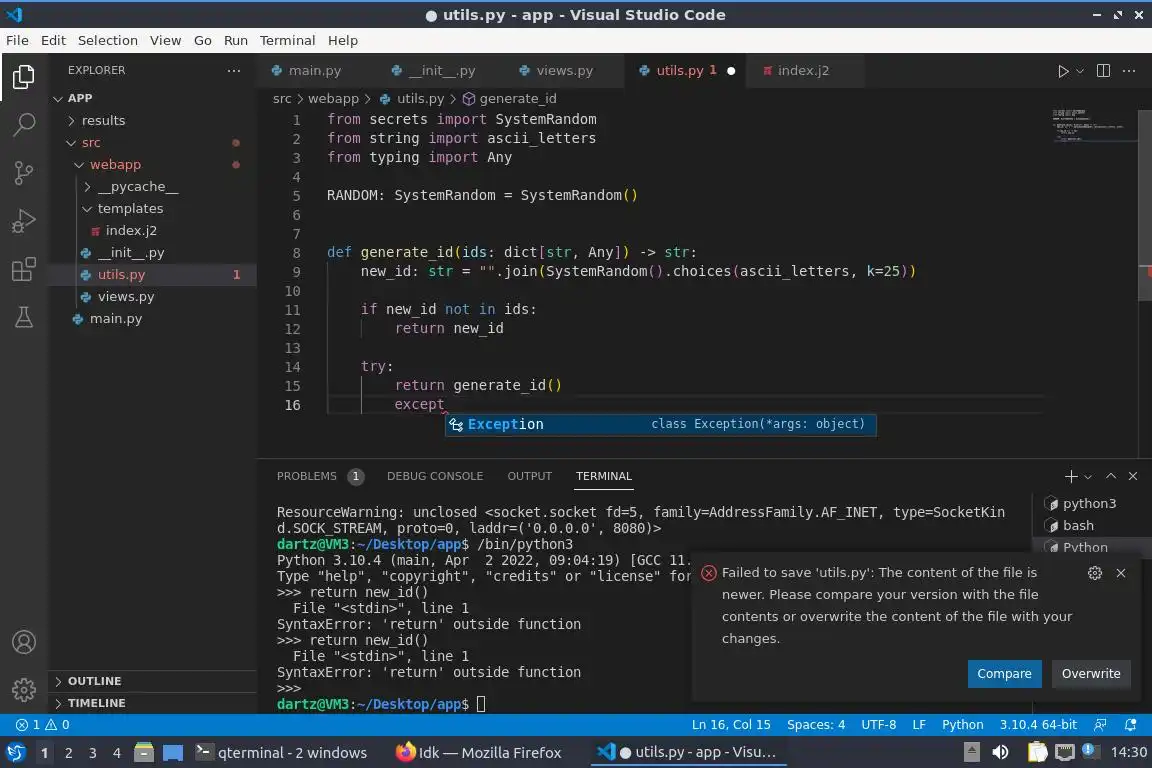Select the python3 terminal in the terminal list
This screenshot has width=1152, height=768.
(x=1089, y=503)
